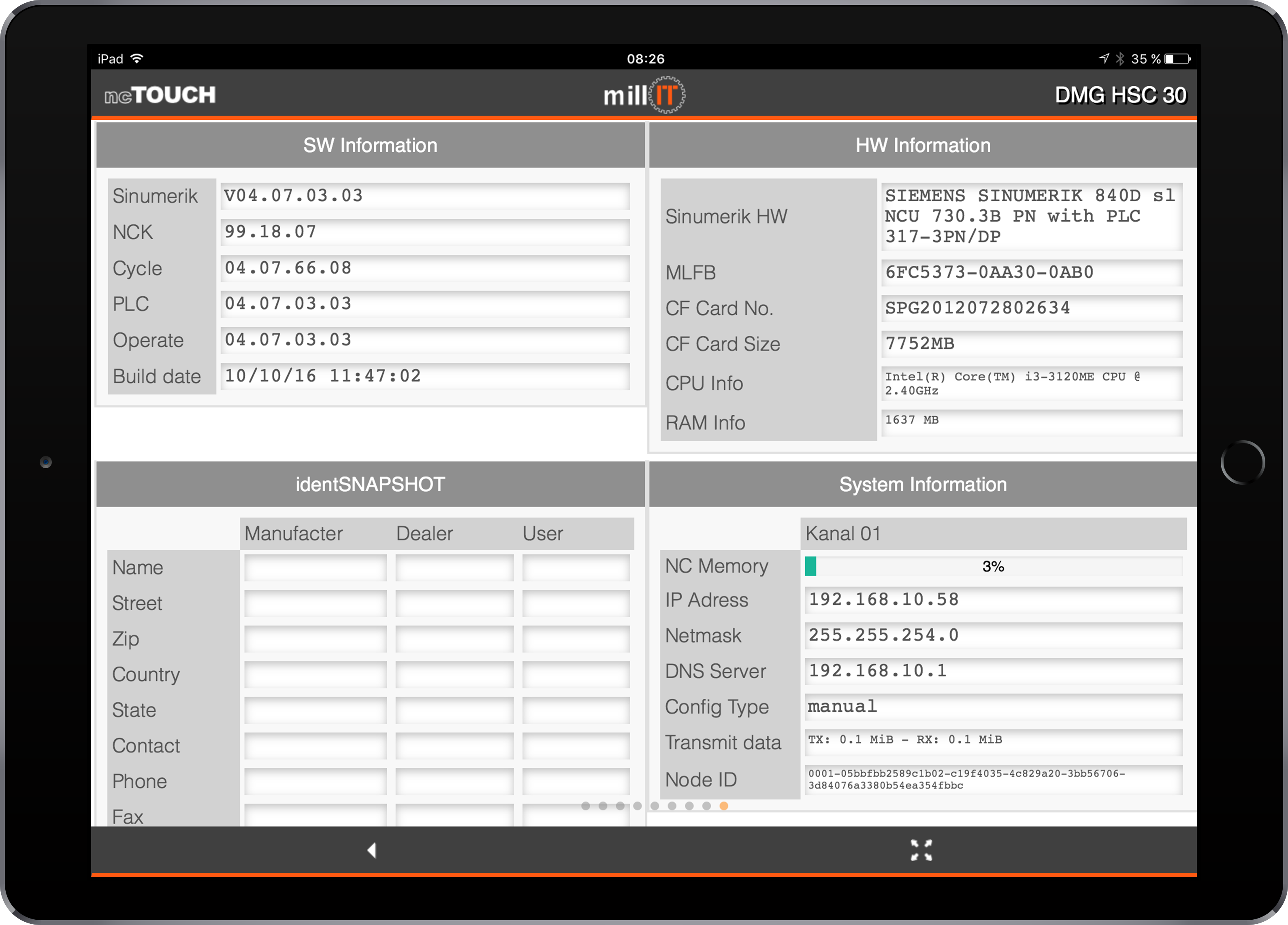The width and height of the screenshot is (1288, 925).
Task: Tap the Kanal 01 header
Action: [x=993, y=534]
